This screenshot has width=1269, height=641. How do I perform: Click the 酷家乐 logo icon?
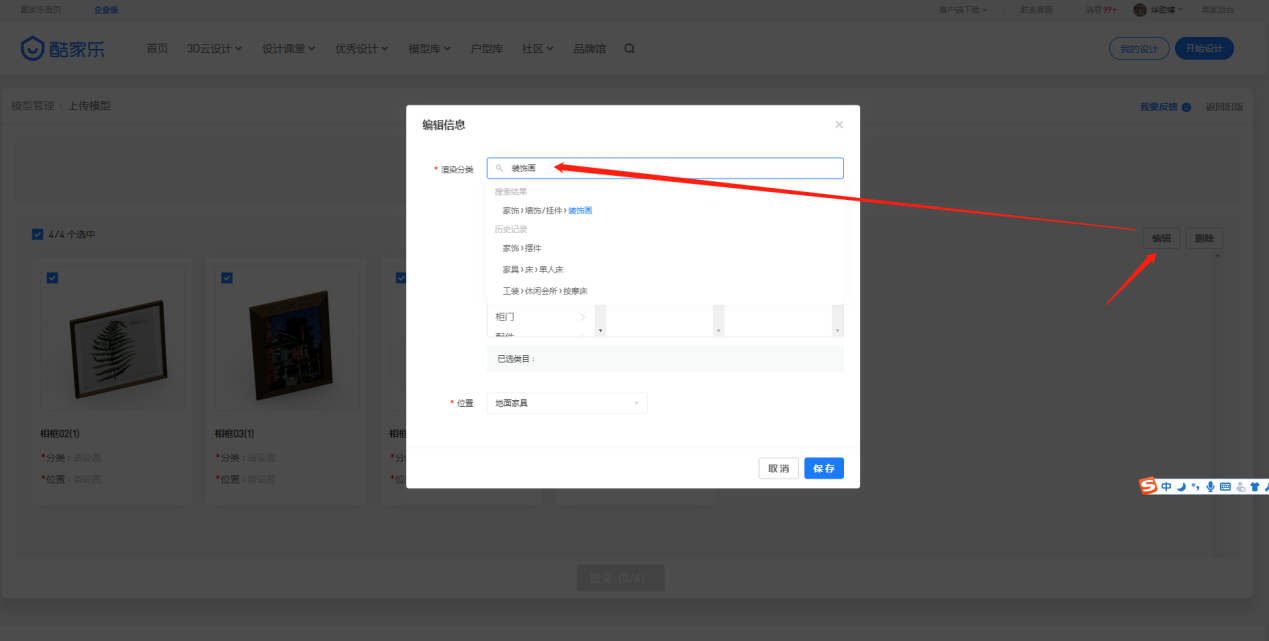pos(30,47)
